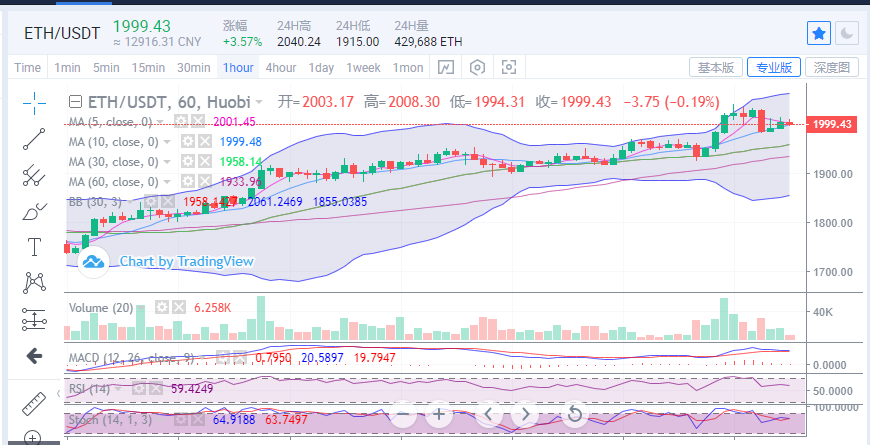870x445 pixels.
Task: Collapse the legend box next to ETH/USDT
Action: (76, 102)
